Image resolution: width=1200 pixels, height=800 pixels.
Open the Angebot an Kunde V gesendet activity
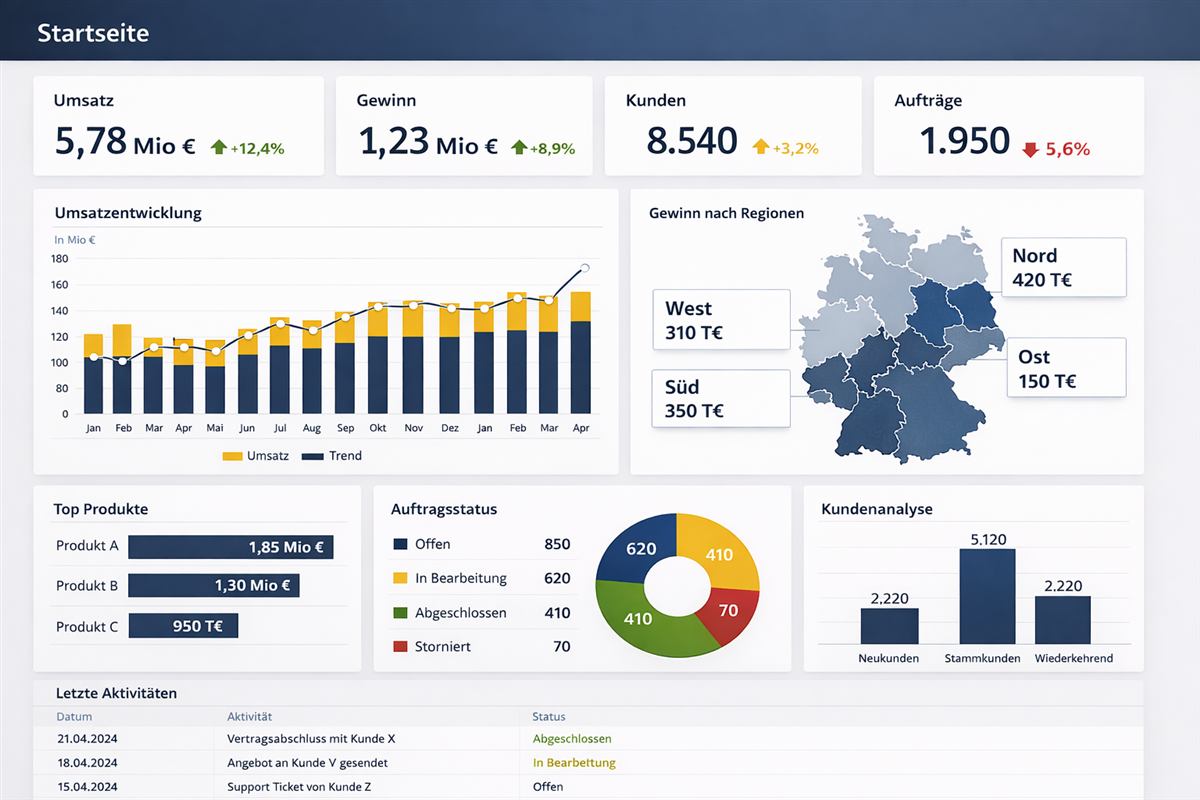pos(308,763)
